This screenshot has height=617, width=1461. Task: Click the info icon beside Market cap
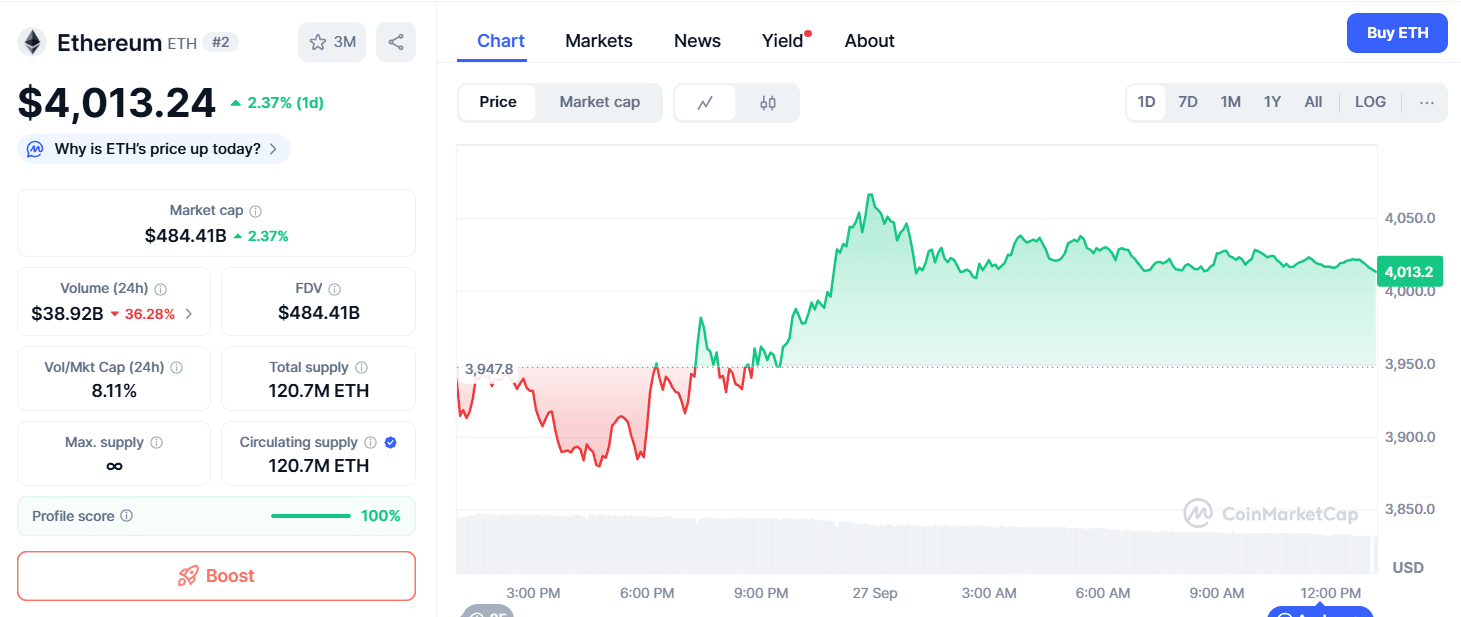tap(256, 211)
